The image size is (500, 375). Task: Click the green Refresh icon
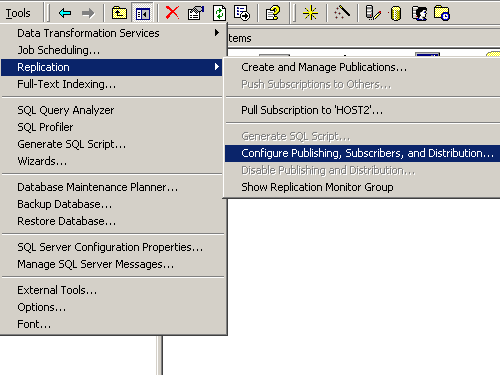pos(219,13)
